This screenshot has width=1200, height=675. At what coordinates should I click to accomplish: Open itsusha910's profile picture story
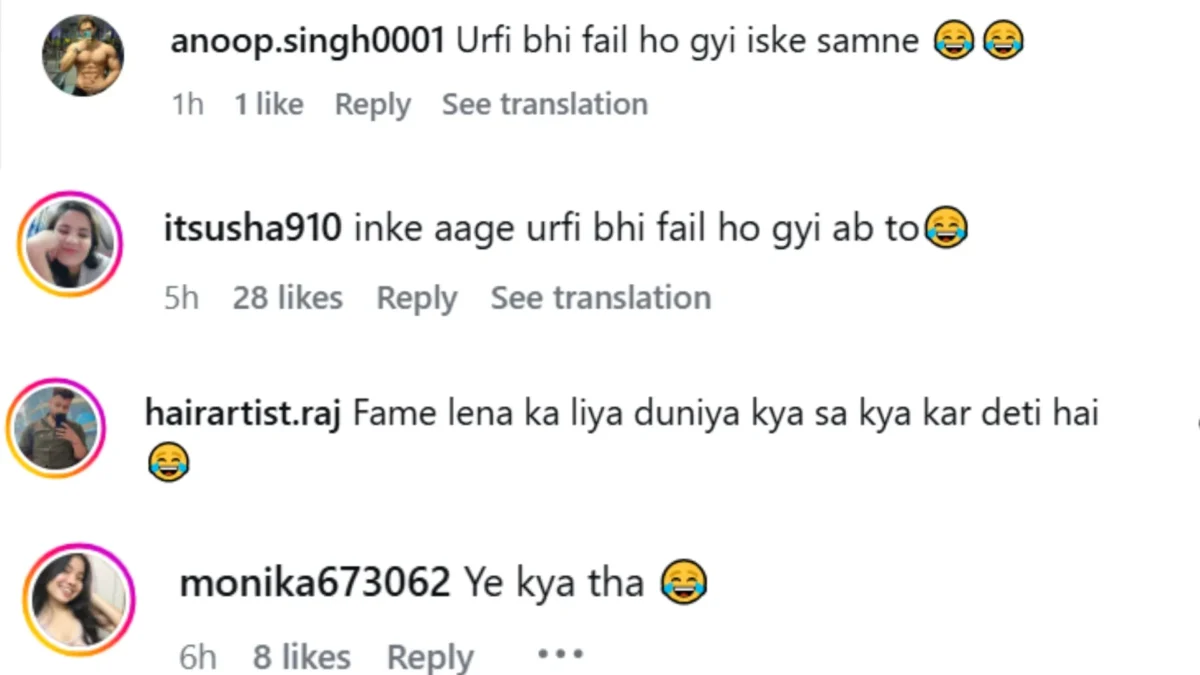71,244
